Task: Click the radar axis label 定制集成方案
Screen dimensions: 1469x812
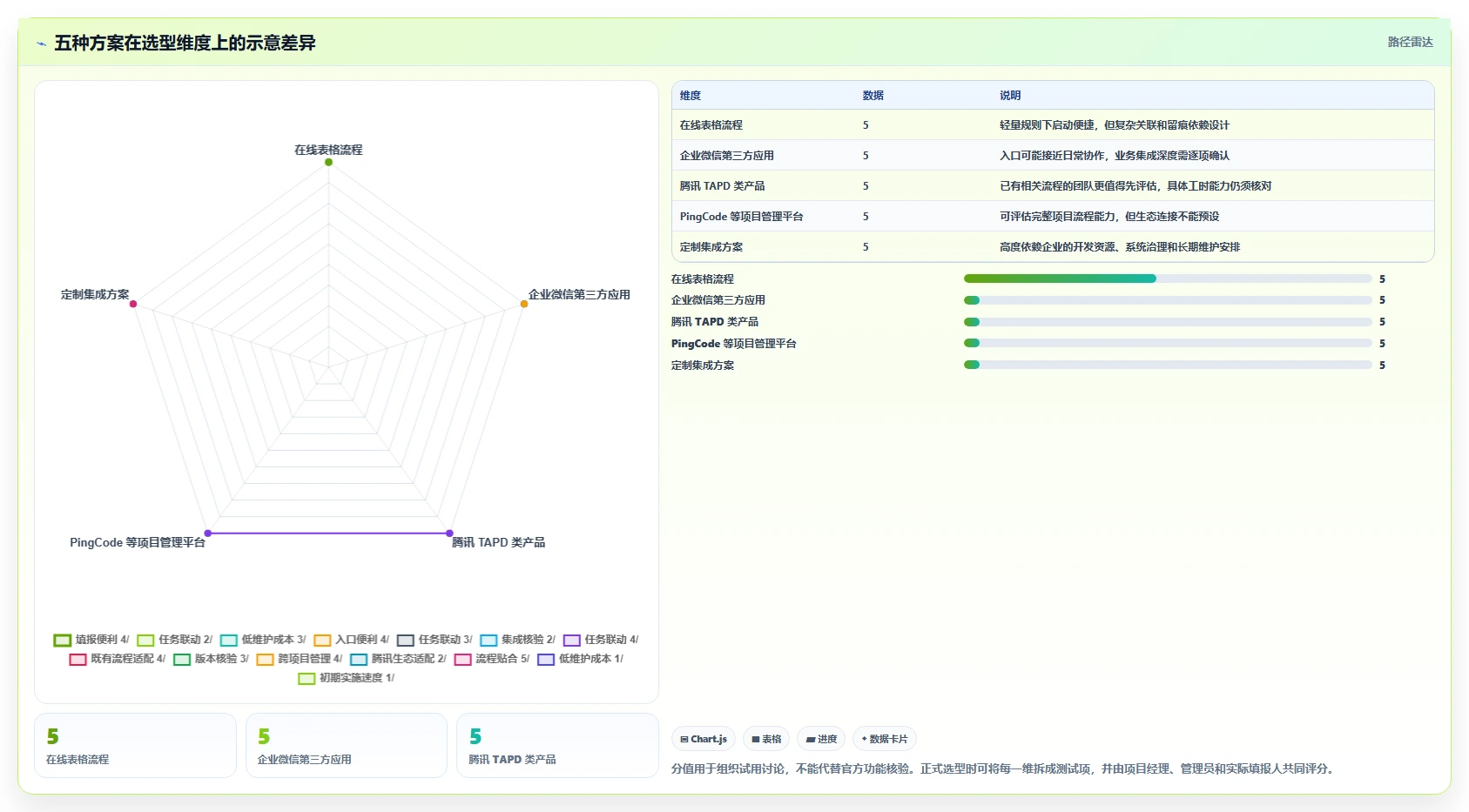Action: click(x=95, y=294)
